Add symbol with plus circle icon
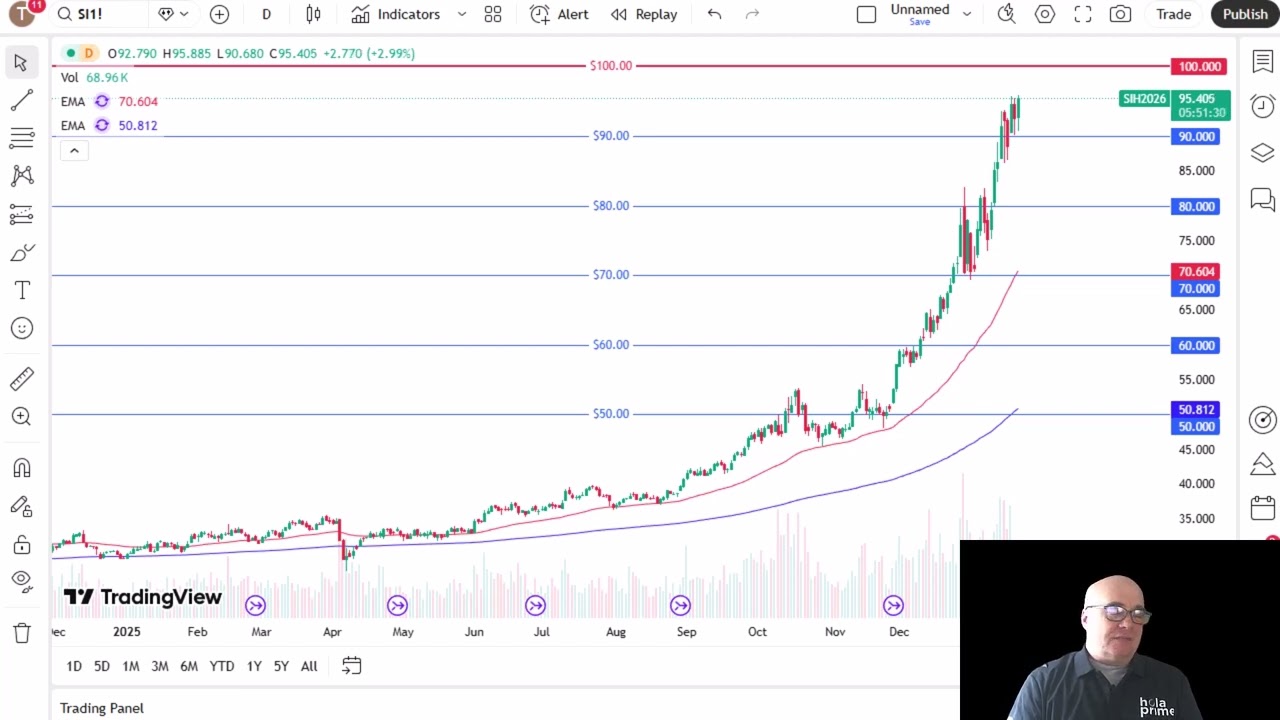The image size is (1280, 720). pos(219,14)
